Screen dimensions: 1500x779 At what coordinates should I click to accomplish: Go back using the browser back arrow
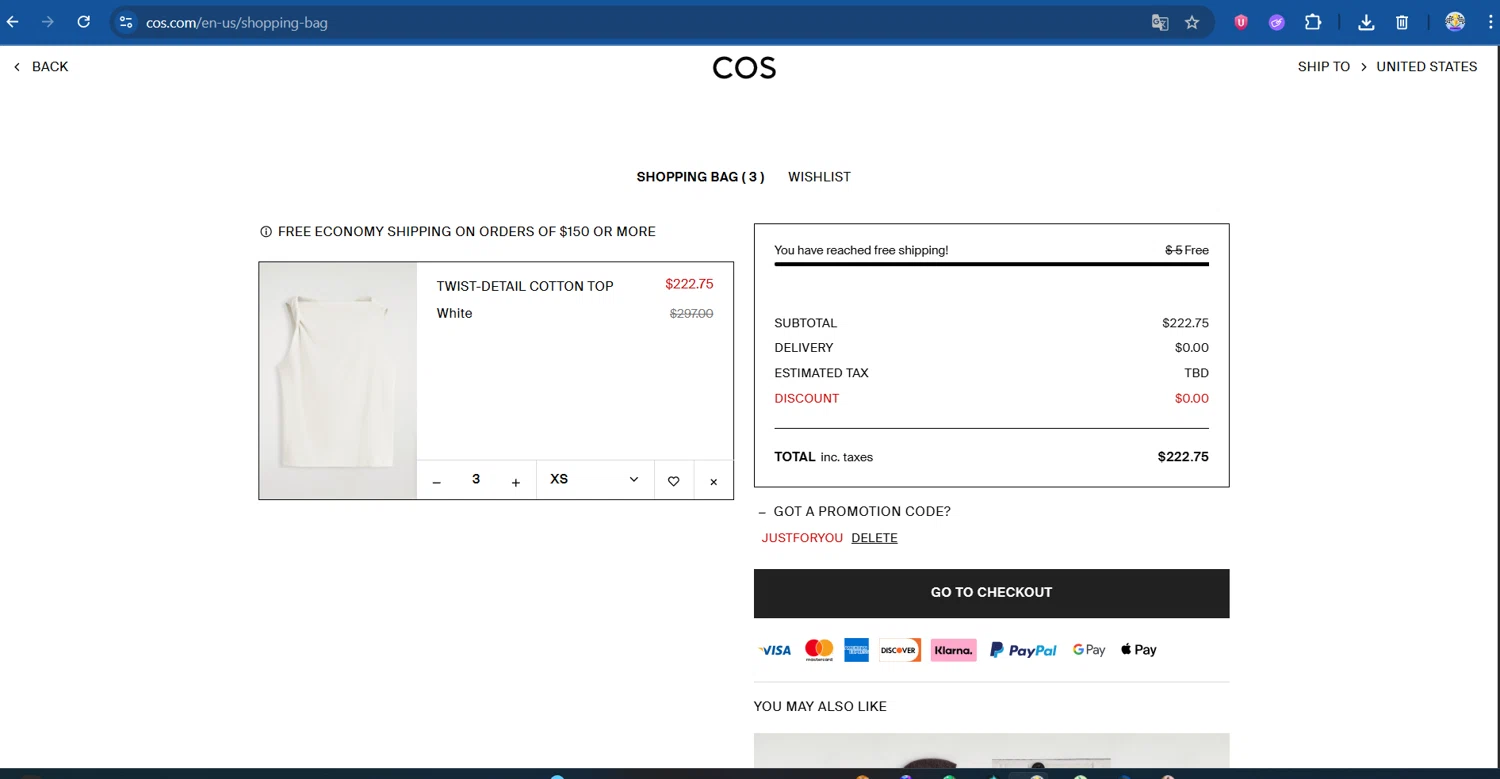click(x=12, y=22)
